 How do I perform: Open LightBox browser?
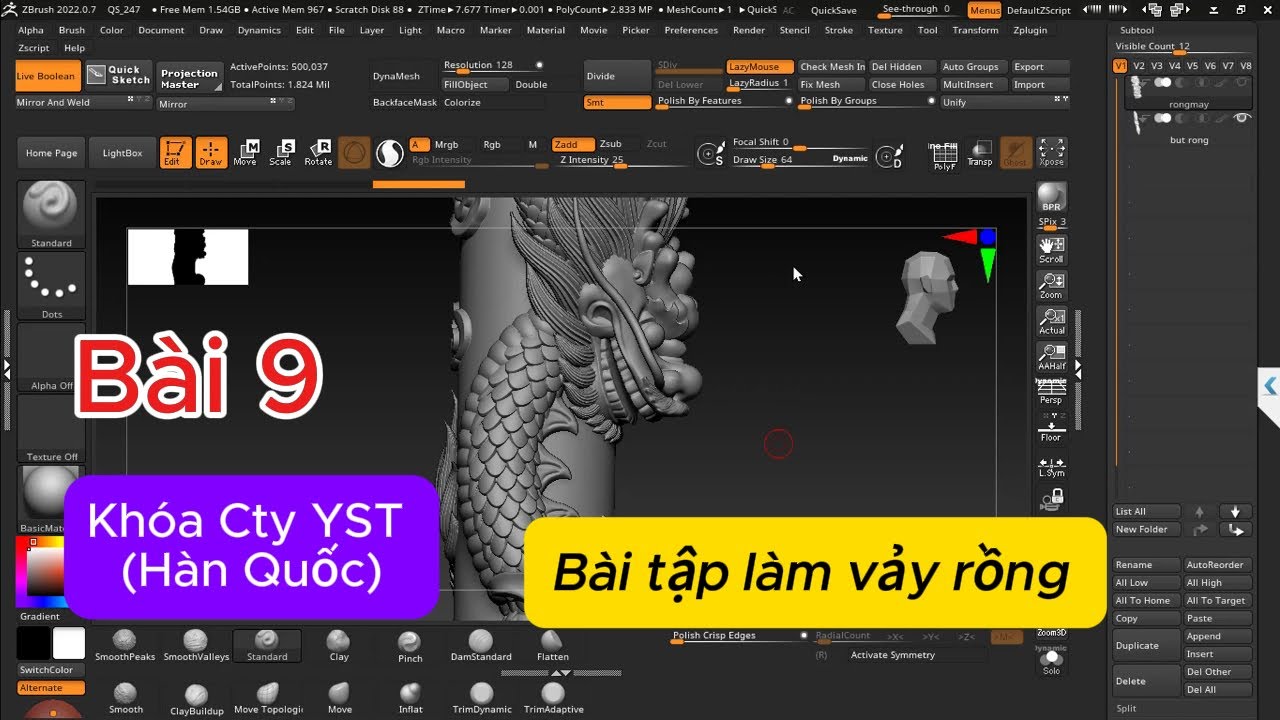(x=122, y=153)
